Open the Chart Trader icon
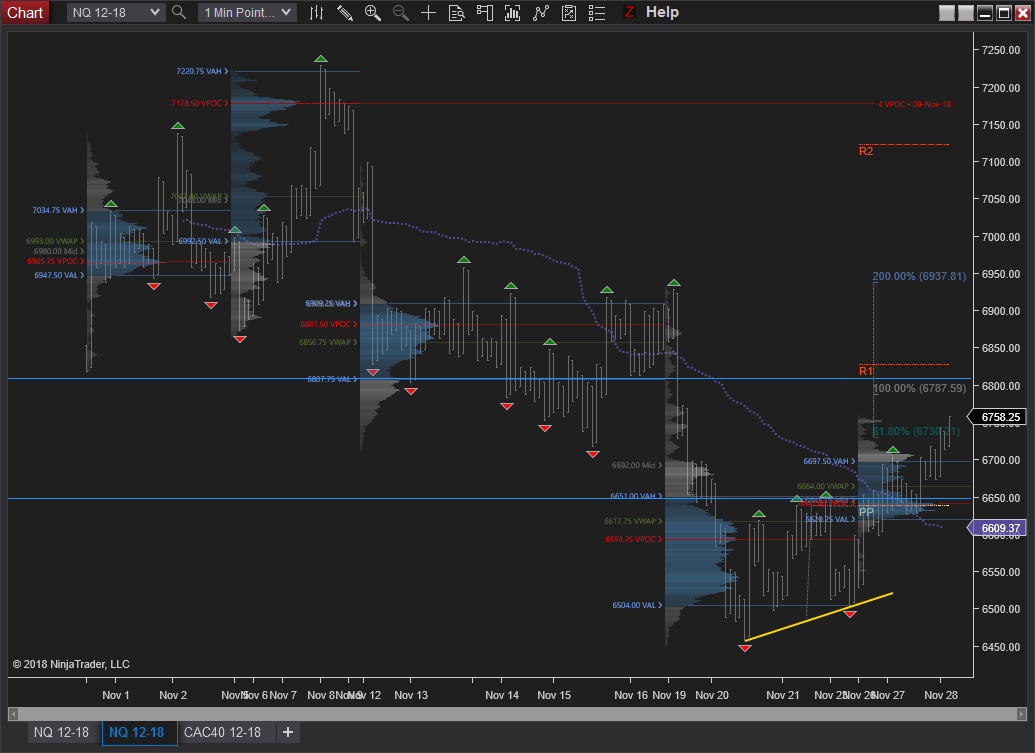This screenshot has height=753, width=1035. coord(484,13)
